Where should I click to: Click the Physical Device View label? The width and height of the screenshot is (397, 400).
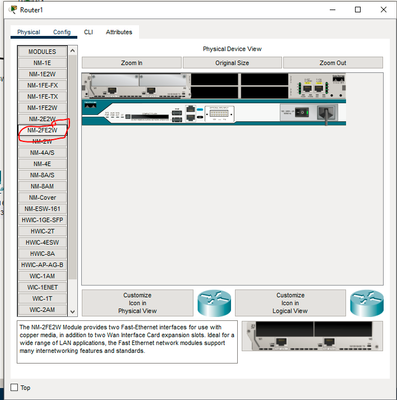pyautogui.click(x=232, y=49)
